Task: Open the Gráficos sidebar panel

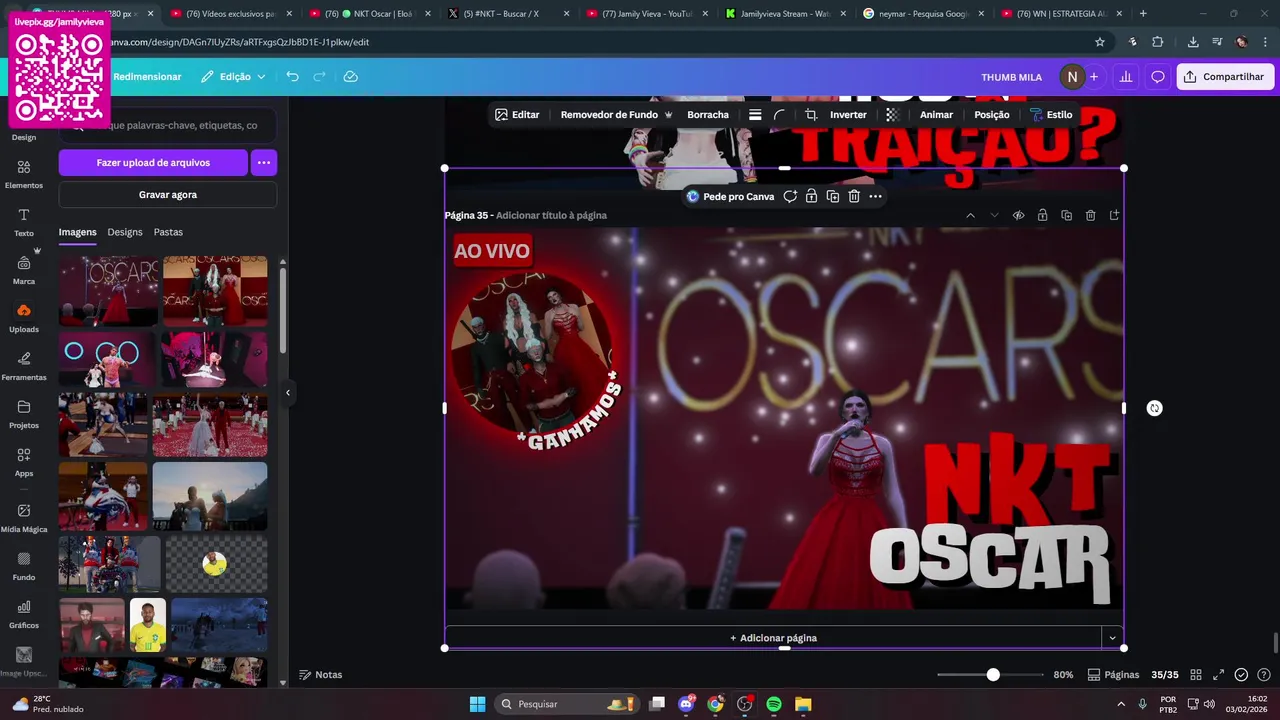Action: click(x=24, y=614)
